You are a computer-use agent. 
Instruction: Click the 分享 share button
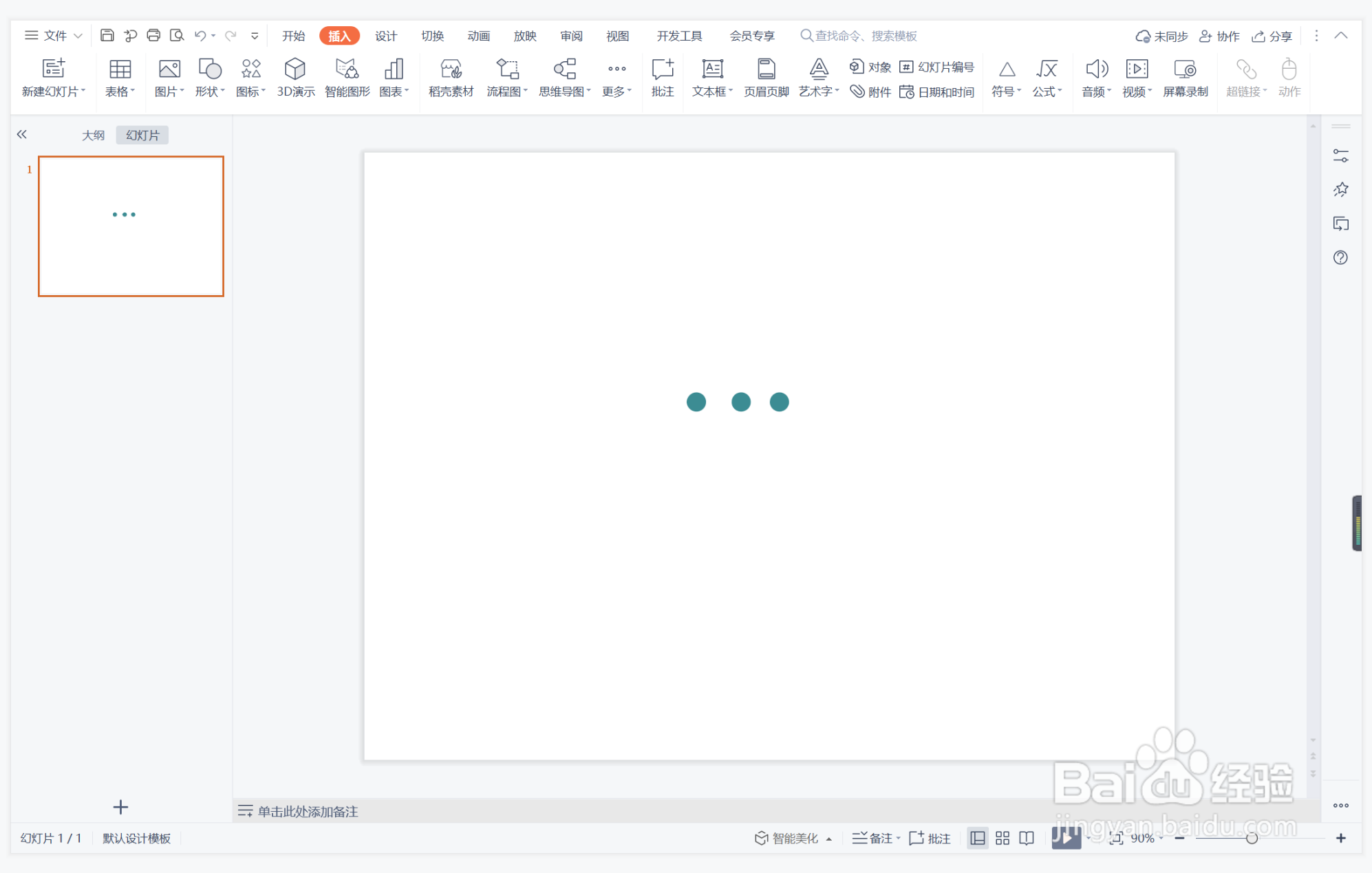point(1272,36)
